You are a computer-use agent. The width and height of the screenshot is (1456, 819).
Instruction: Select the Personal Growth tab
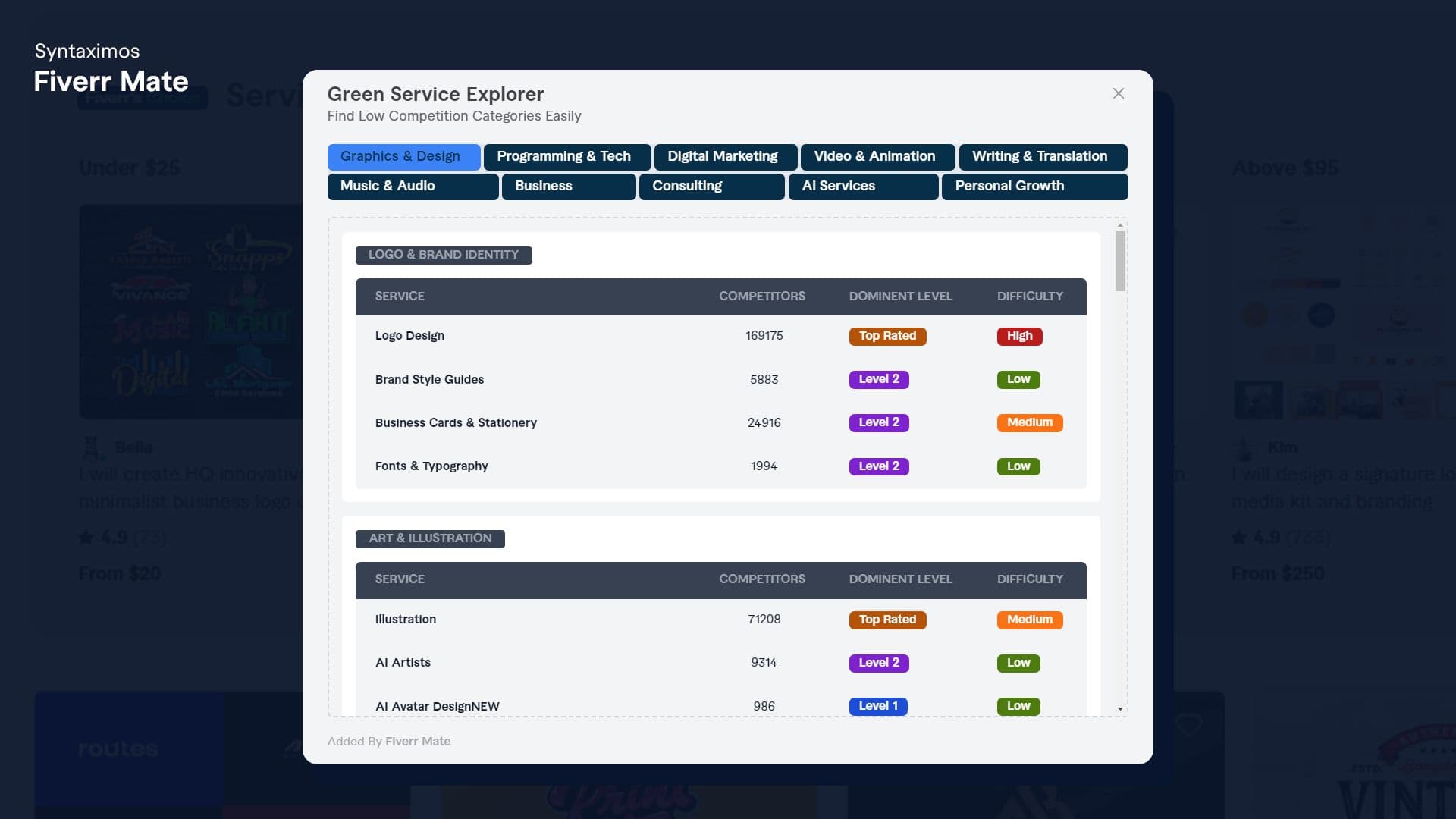[x=1034, y=187]
